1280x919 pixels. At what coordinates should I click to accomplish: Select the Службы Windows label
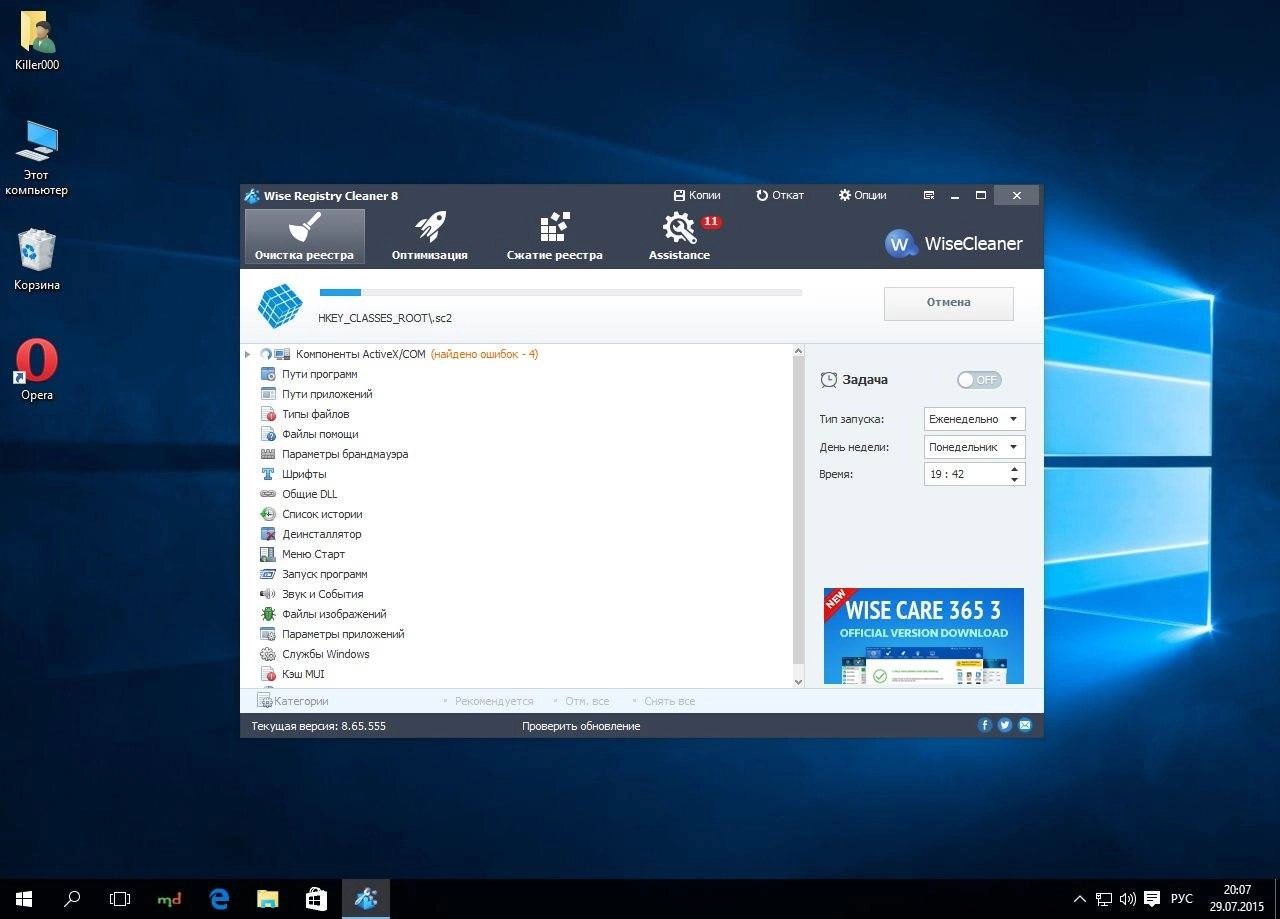point(326,654)
